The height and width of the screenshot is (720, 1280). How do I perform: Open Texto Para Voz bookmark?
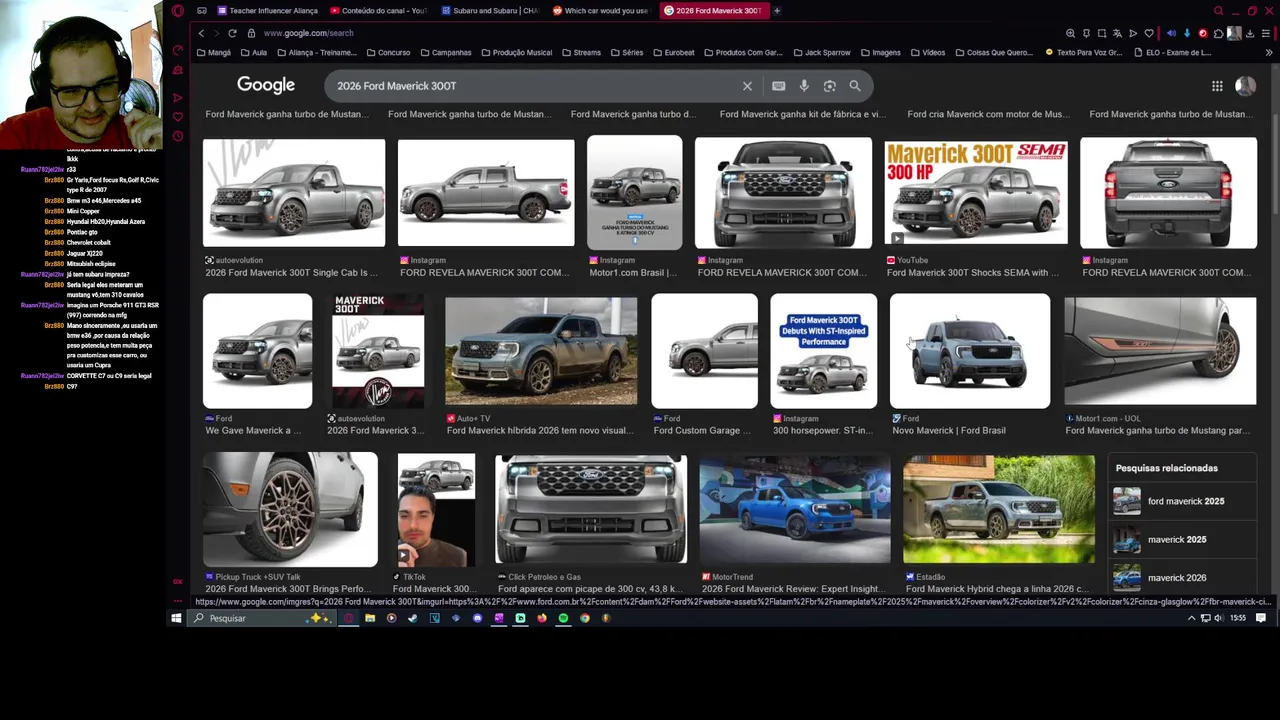[1084, 52]
